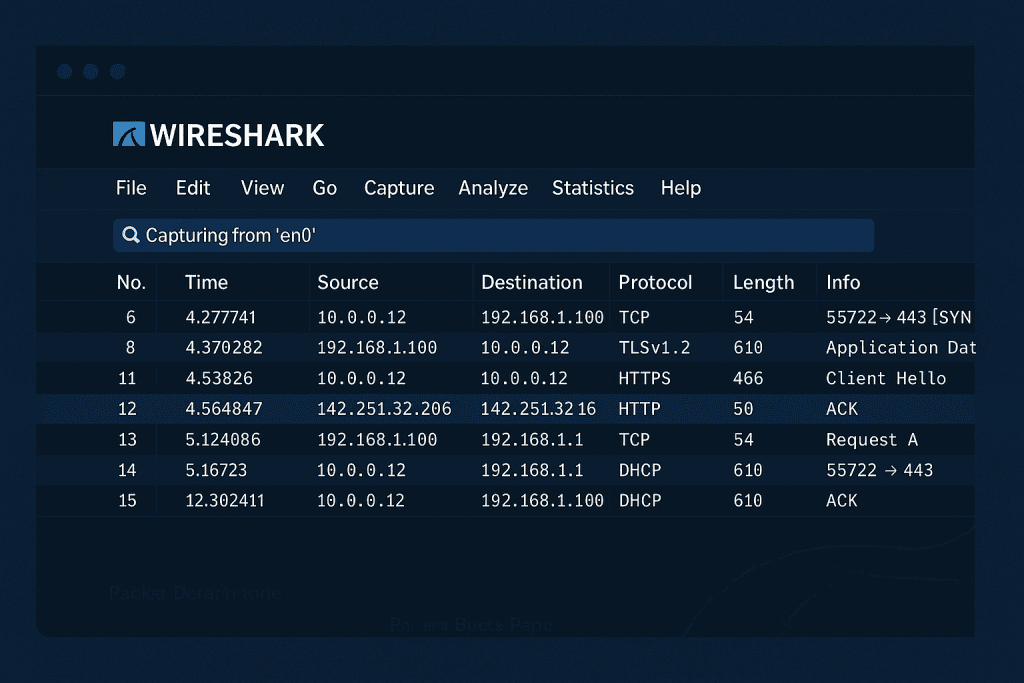
Task: Click the middle window control dot
Action: [91, 71]
